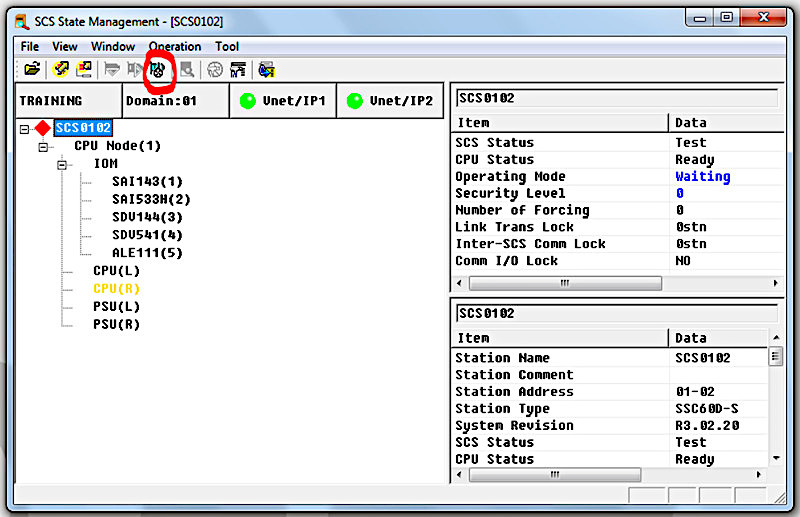Click the Data column header in upper table
Image resolution: width=800 pixels, height=517 pixels.
click(726, 123)
